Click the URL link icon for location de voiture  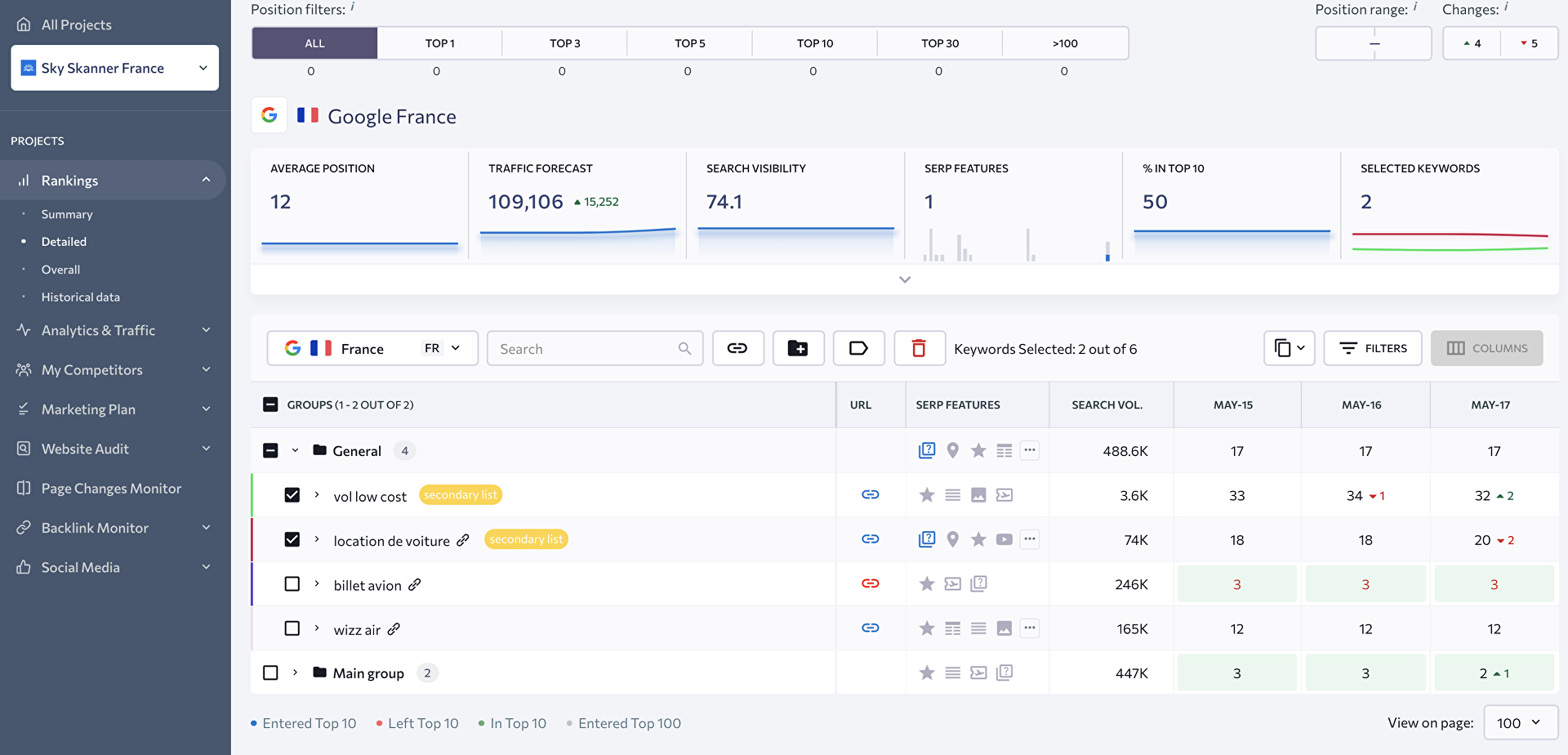(870, 539)
